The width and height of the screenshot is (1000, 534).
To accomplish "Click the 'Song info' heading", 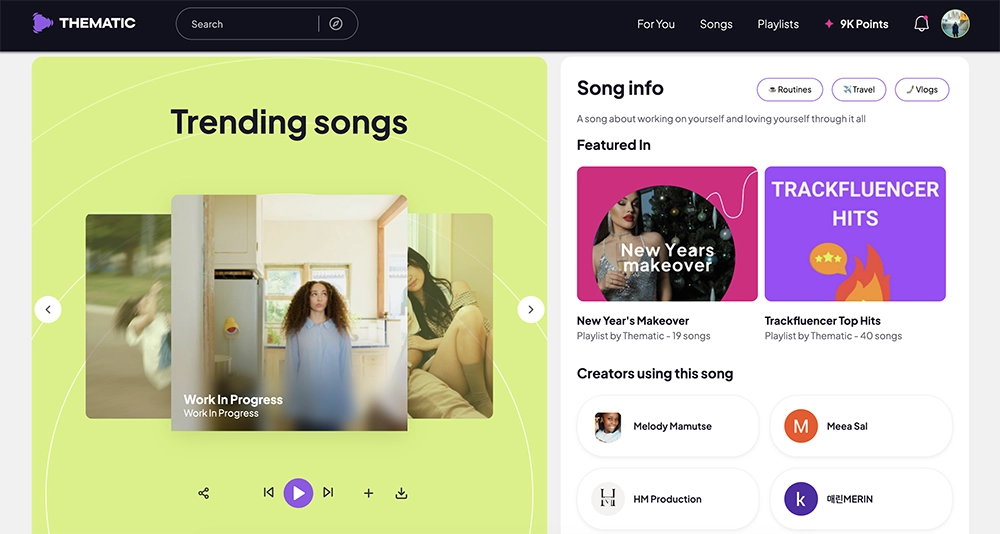I will click(x=620, y=88).
